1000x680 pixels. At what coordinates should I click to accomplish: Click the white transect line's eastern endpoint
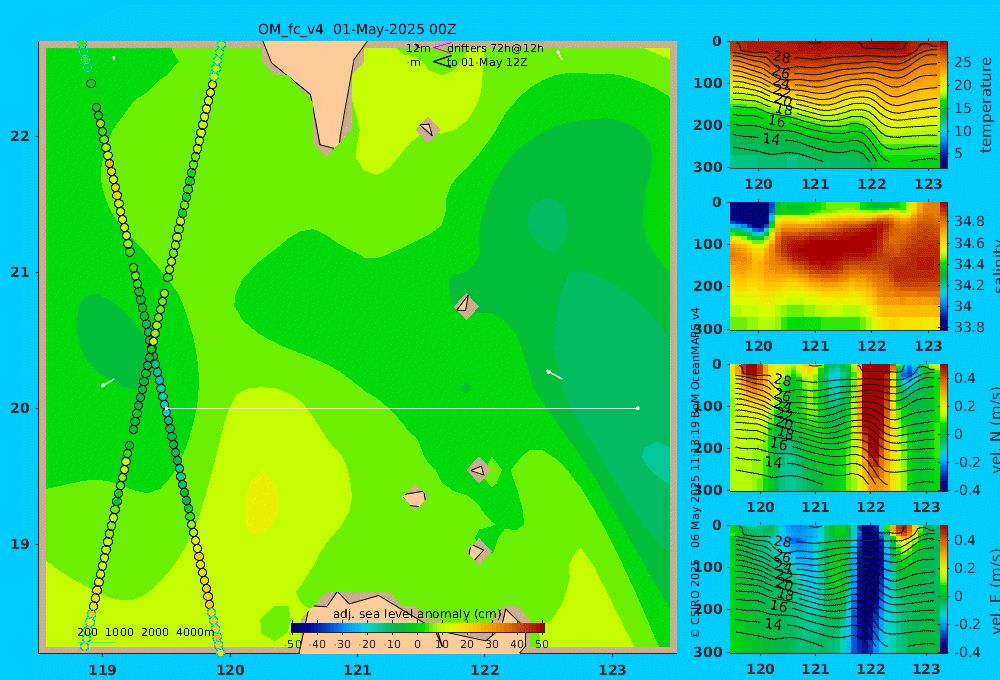point(638,408)
